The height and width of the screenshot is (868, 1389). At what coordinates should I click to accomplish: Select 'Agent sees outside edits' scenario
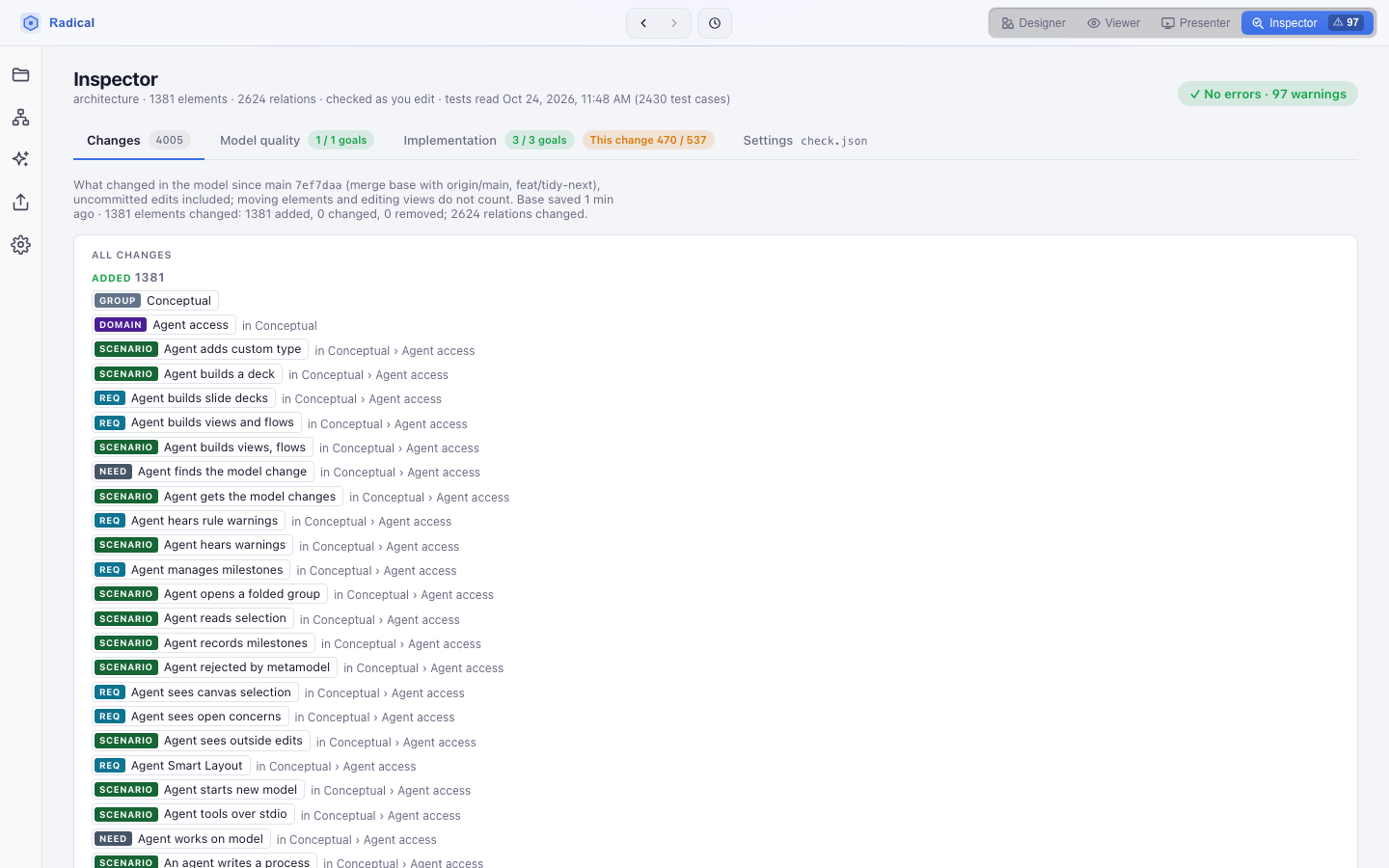[x=202, y=741]
